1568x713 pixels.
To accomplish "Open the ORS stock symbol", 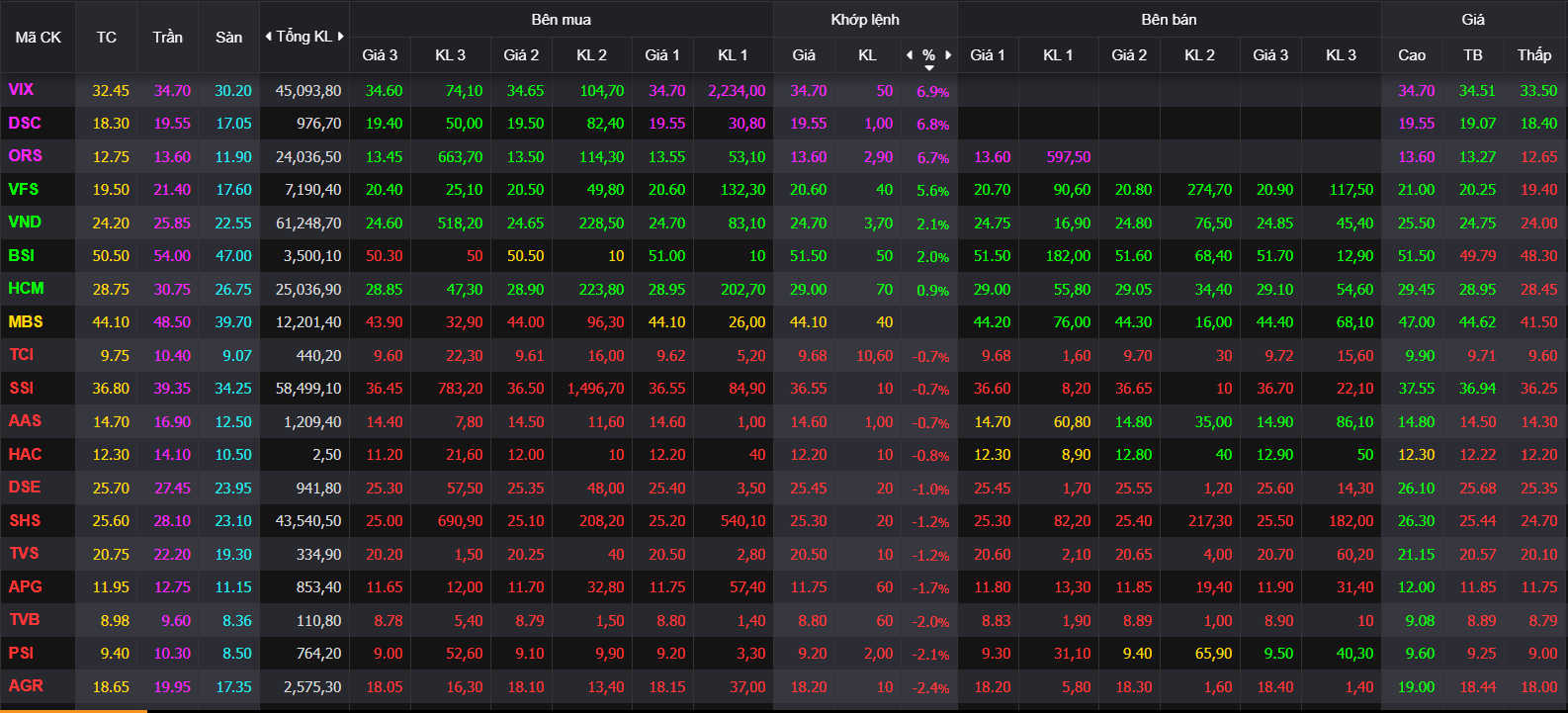I will click(26, 156).
